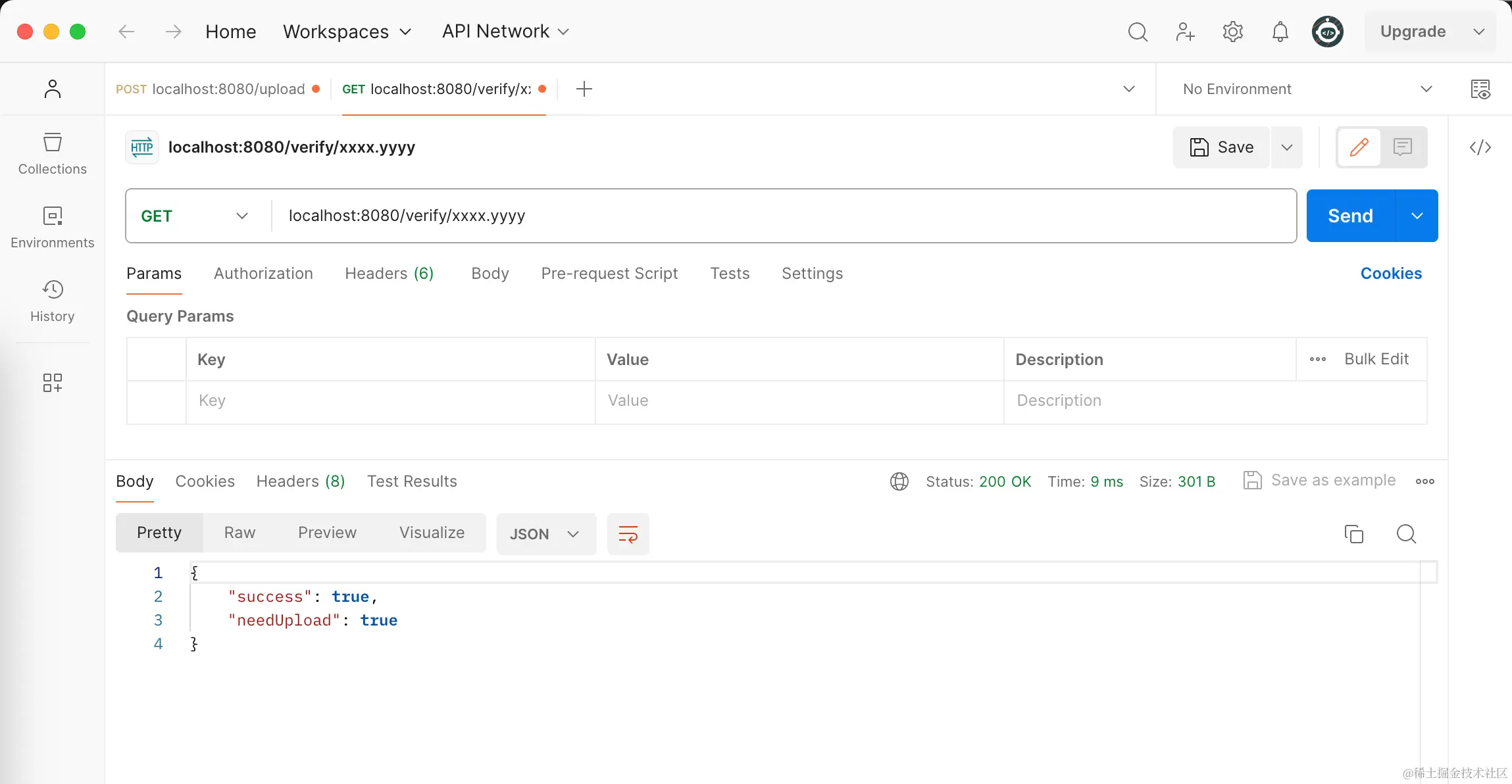The height and width of the screenshot is (784, 1512).
Task: Open the Save options dropdown
Action: pyautogui.click(x=1287, y=147)
